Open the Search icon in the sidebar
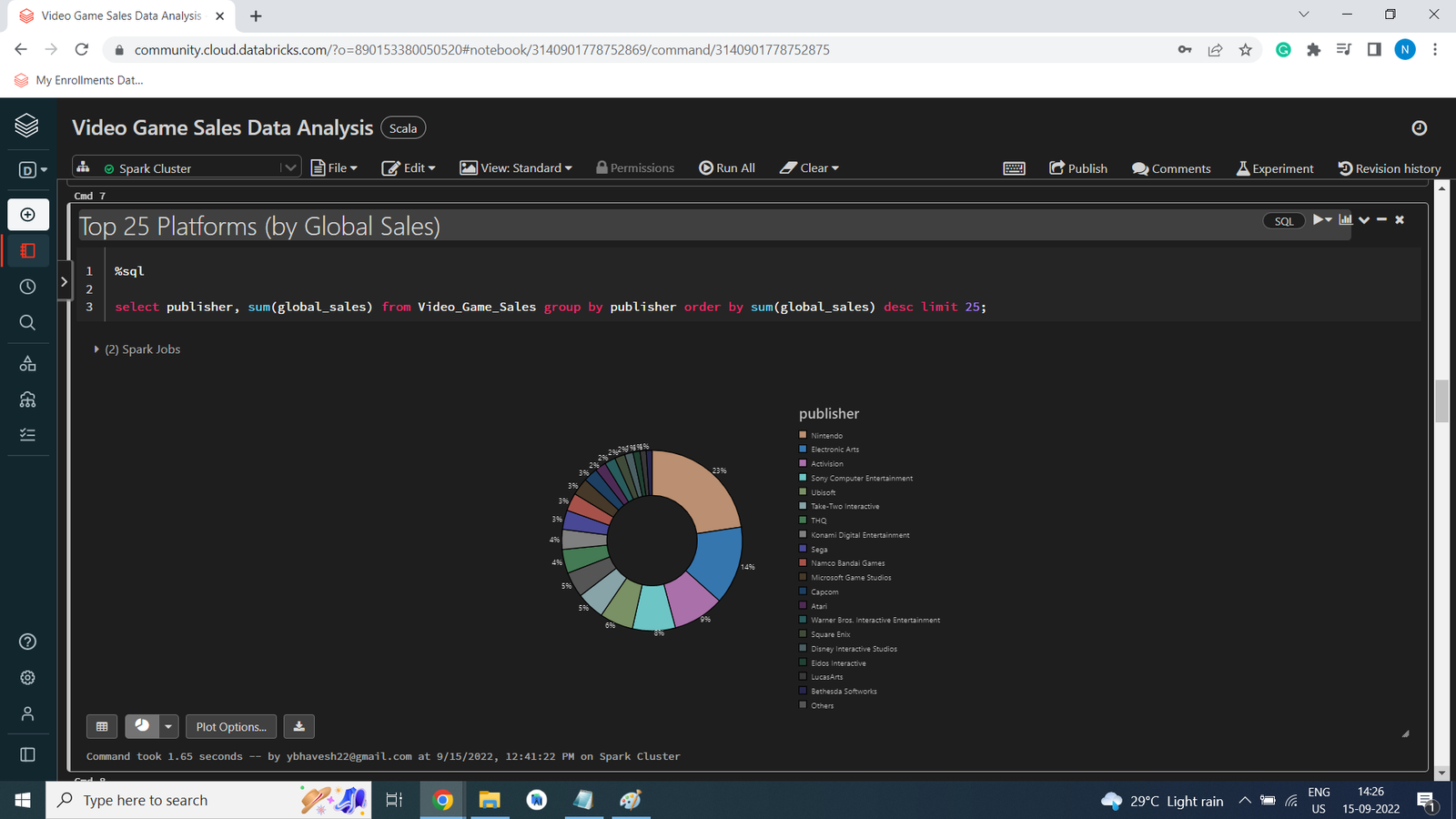Screen dimensions: 1456x819 point(27,322)
